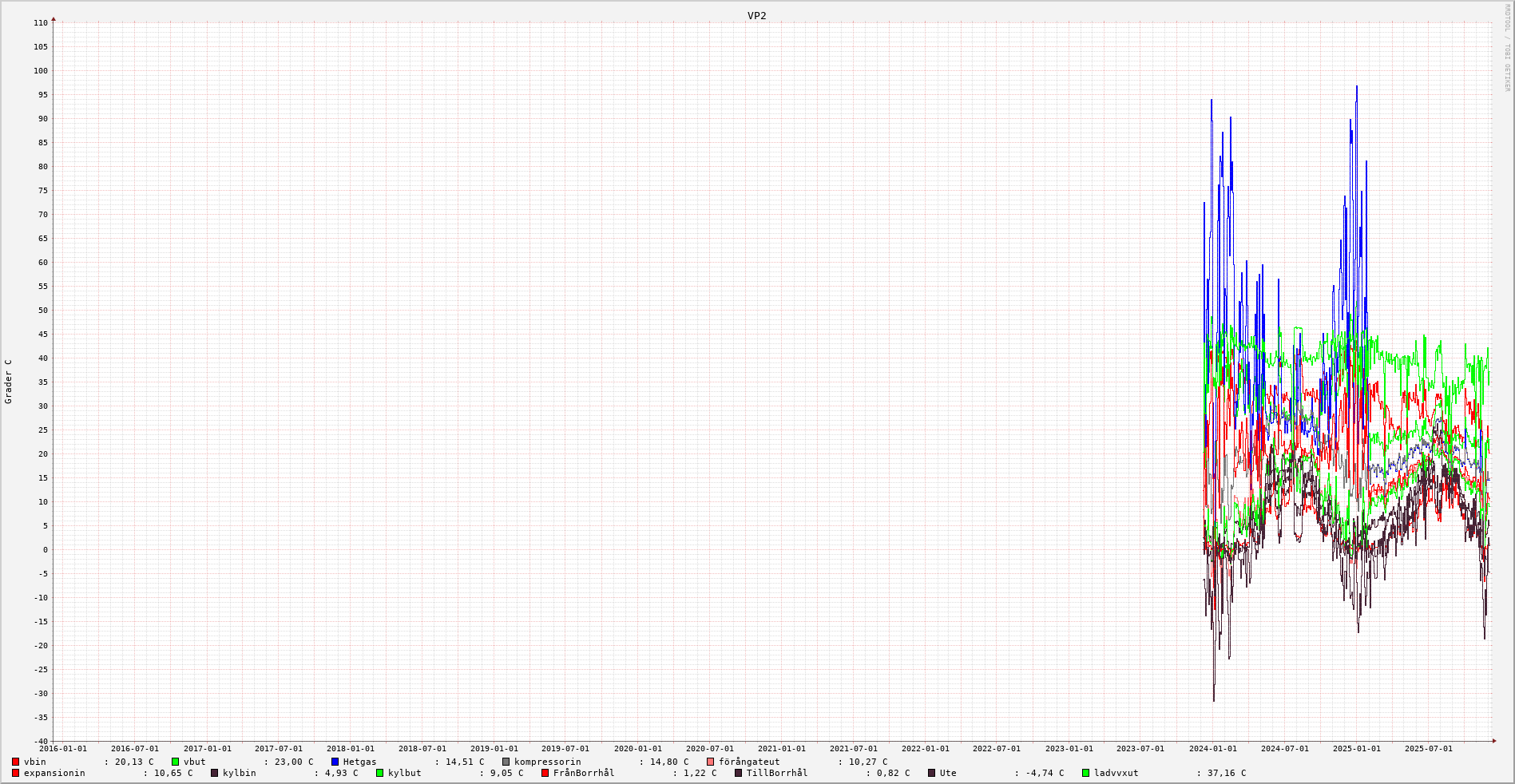
Task: Click the 2024-01-01 x-axis date label
Action: click(1212, 749)
